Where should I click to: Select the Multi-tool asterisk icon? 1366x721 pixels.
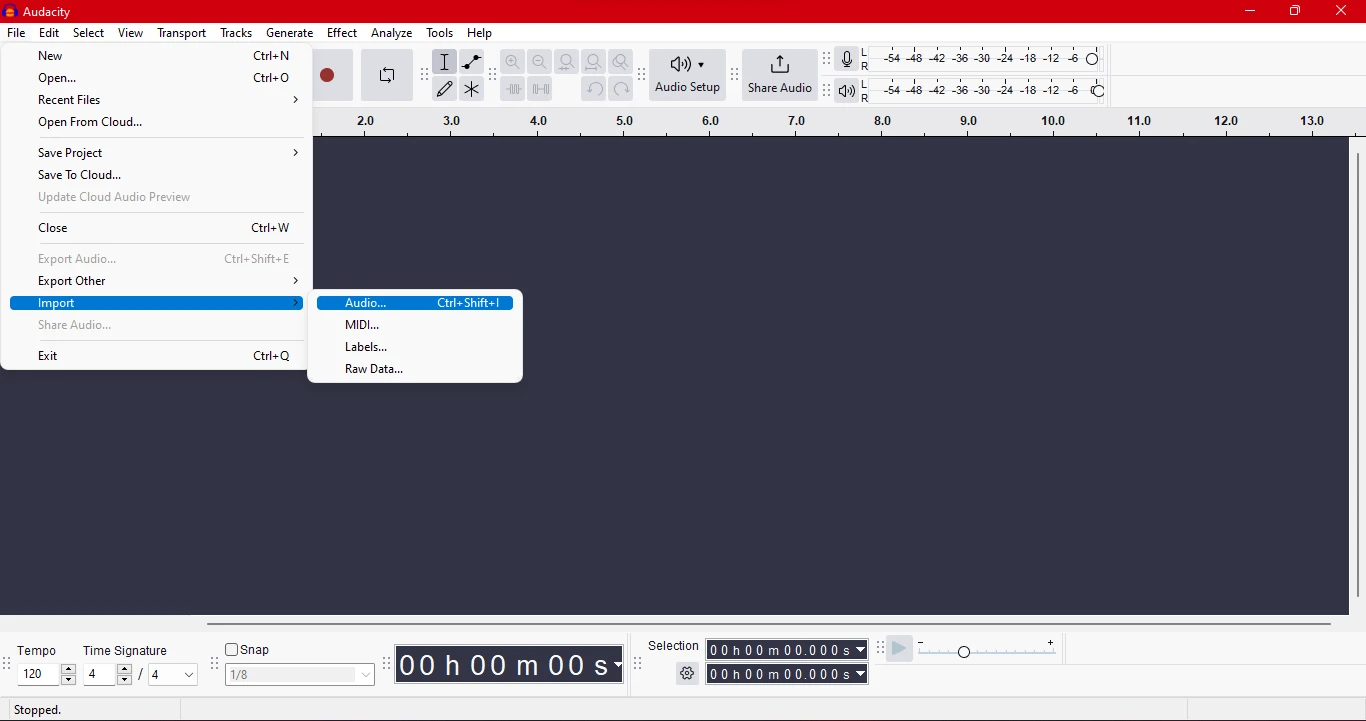click(x=472, y=89)
